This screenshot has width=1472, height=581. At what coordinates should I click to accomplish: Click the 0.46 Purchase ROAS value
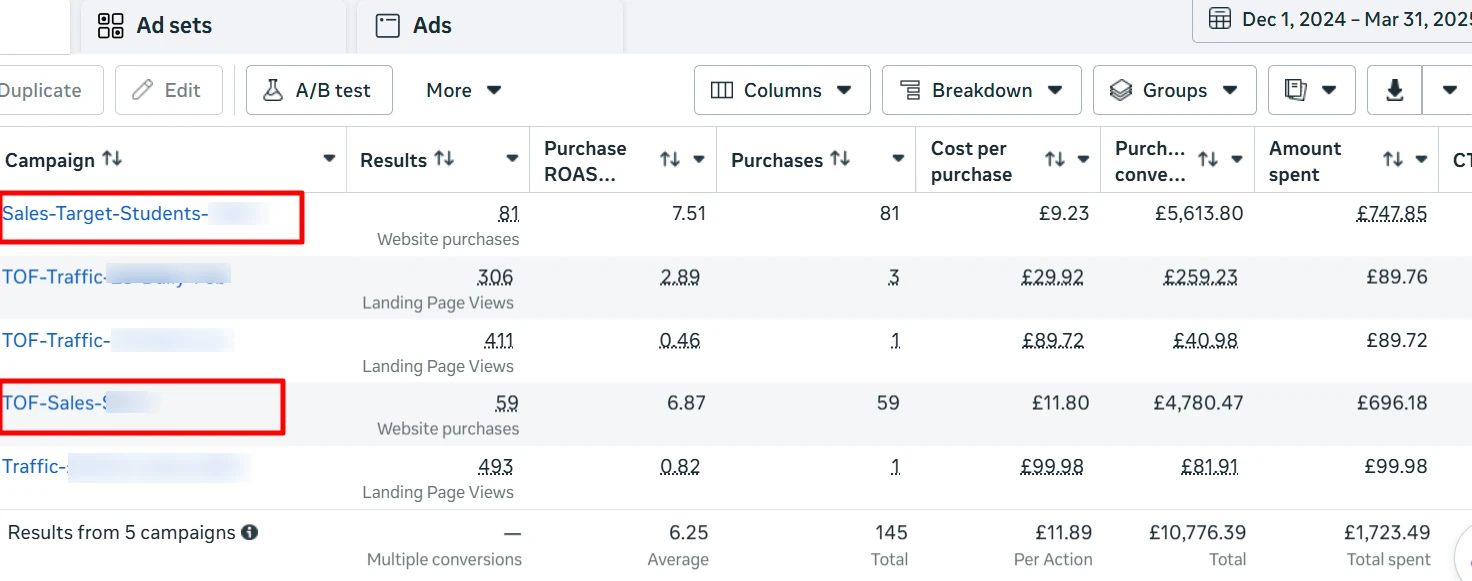click(680, 340)
